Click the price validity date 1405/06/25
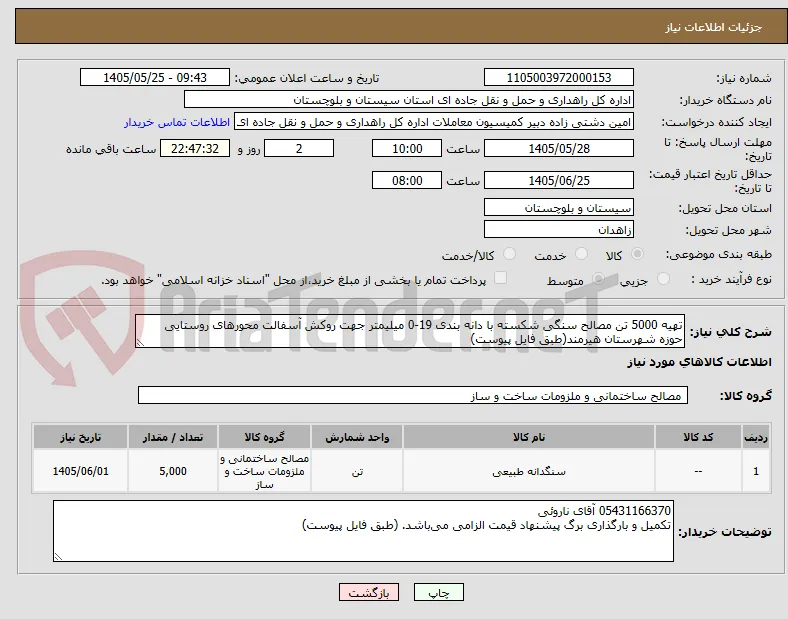The width and height of the screenshot is (788, 619). click(559, 180)
